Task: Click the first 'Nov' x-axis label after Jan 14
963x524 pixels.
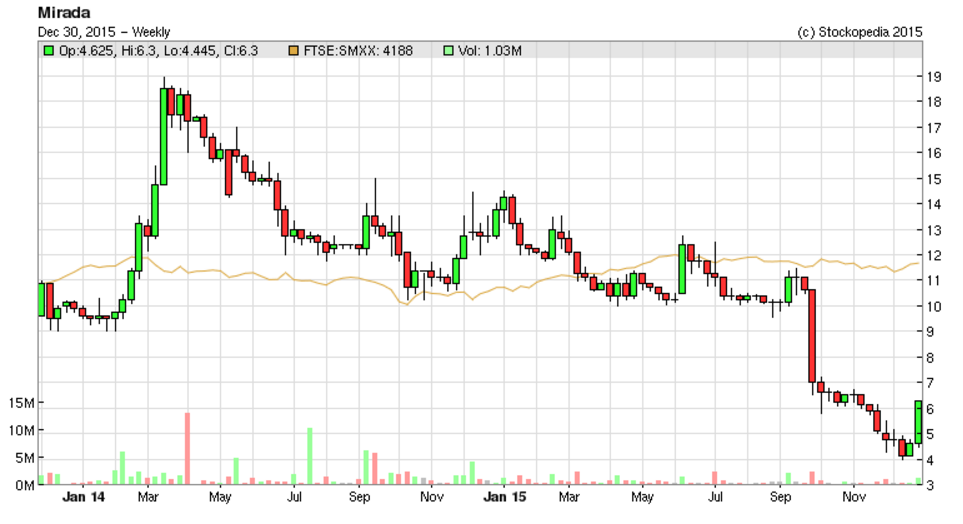Action: 432,497
